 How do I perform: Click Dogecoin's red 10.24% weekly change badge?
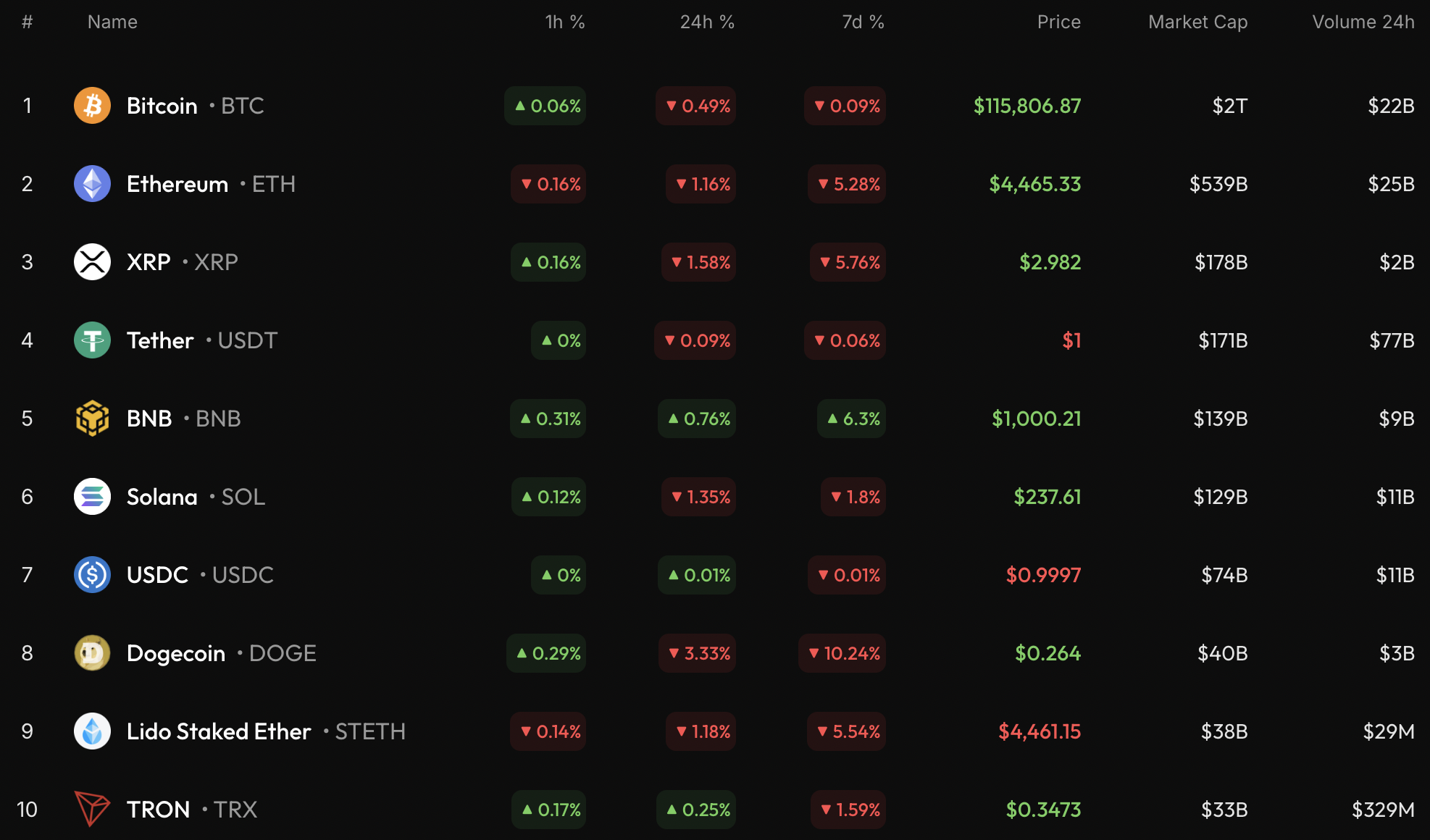point(842,653)
